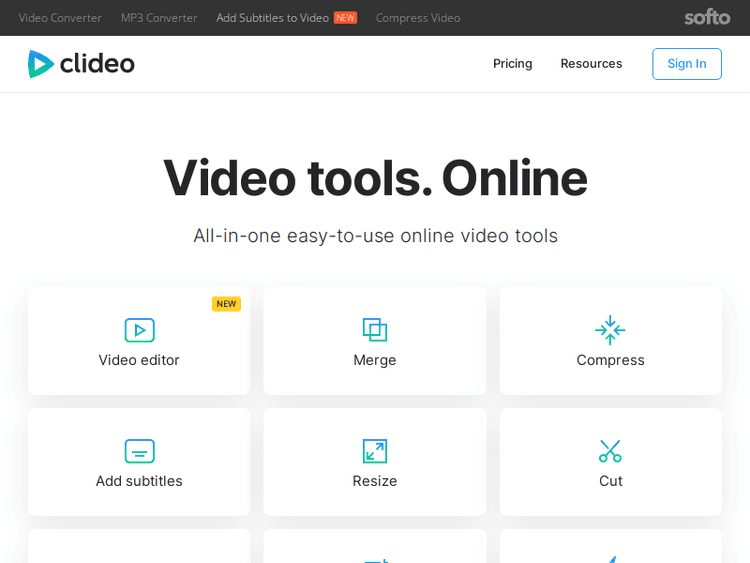The image size is (750, 563).
Task: Open the MP3 Converter top link
Action: tap(159, 18)
